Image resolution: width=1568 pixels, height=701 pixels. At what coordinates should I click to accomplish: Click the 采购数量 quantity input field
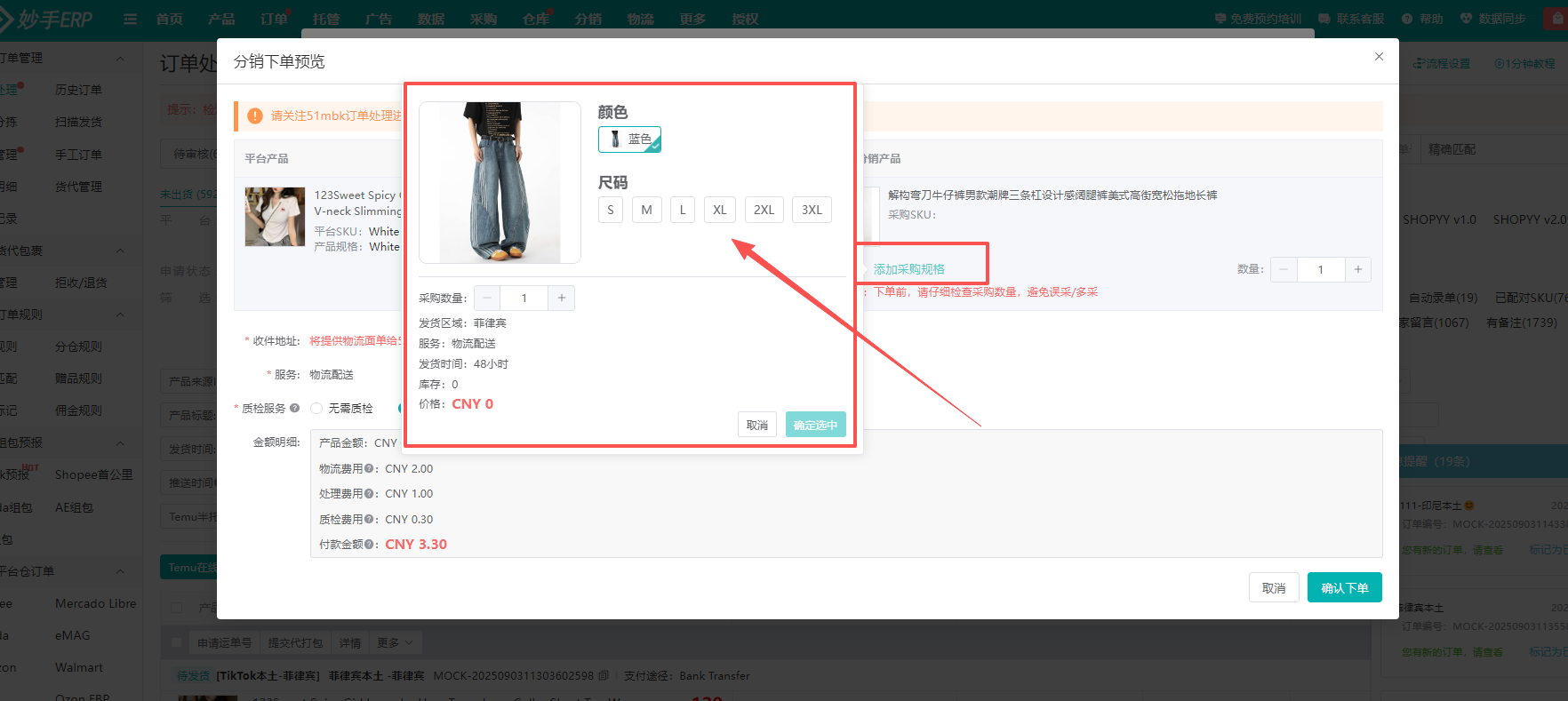click(524, 298)
